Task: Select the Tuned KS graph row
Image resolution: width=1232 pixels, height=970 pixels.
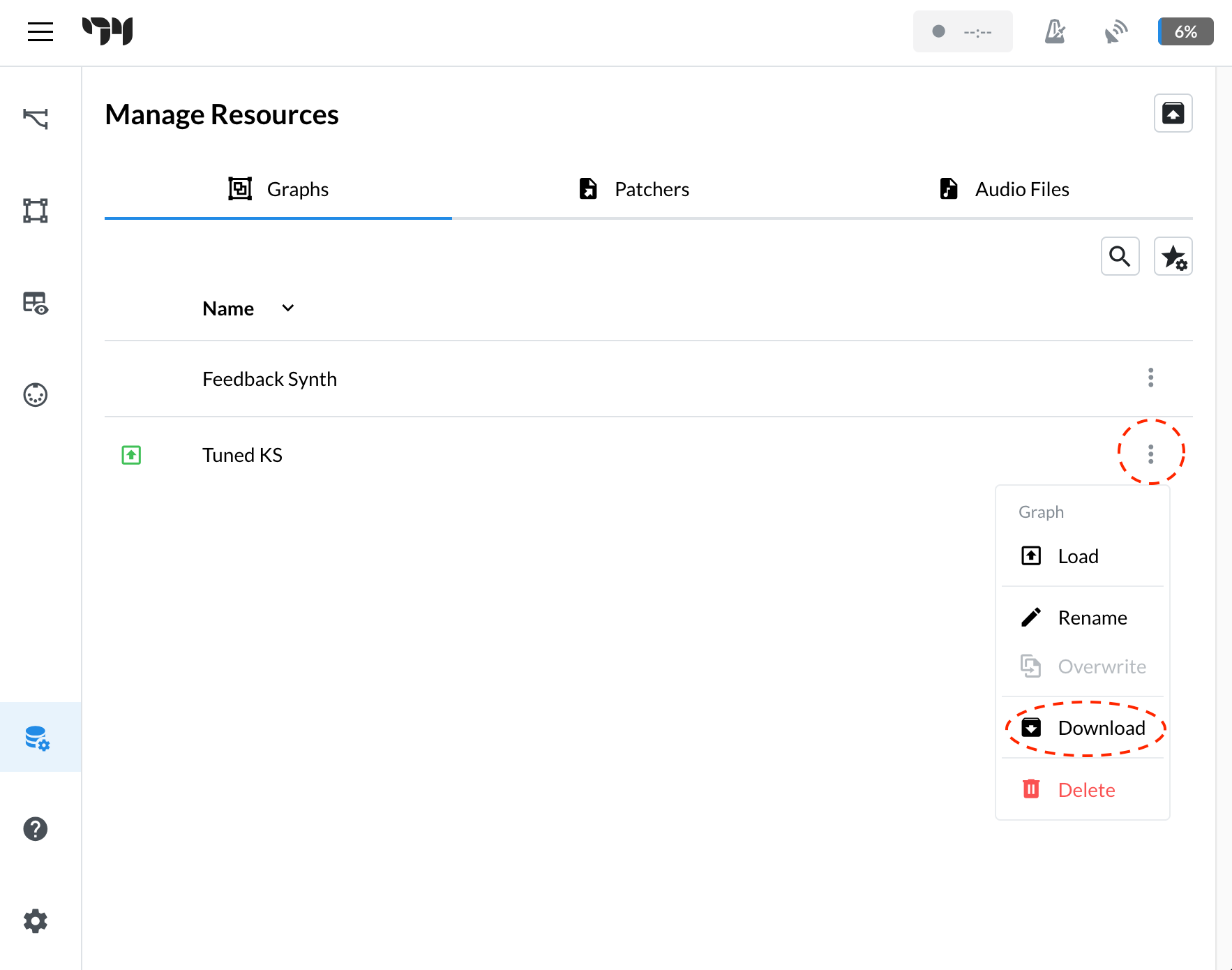Action: 649,455
